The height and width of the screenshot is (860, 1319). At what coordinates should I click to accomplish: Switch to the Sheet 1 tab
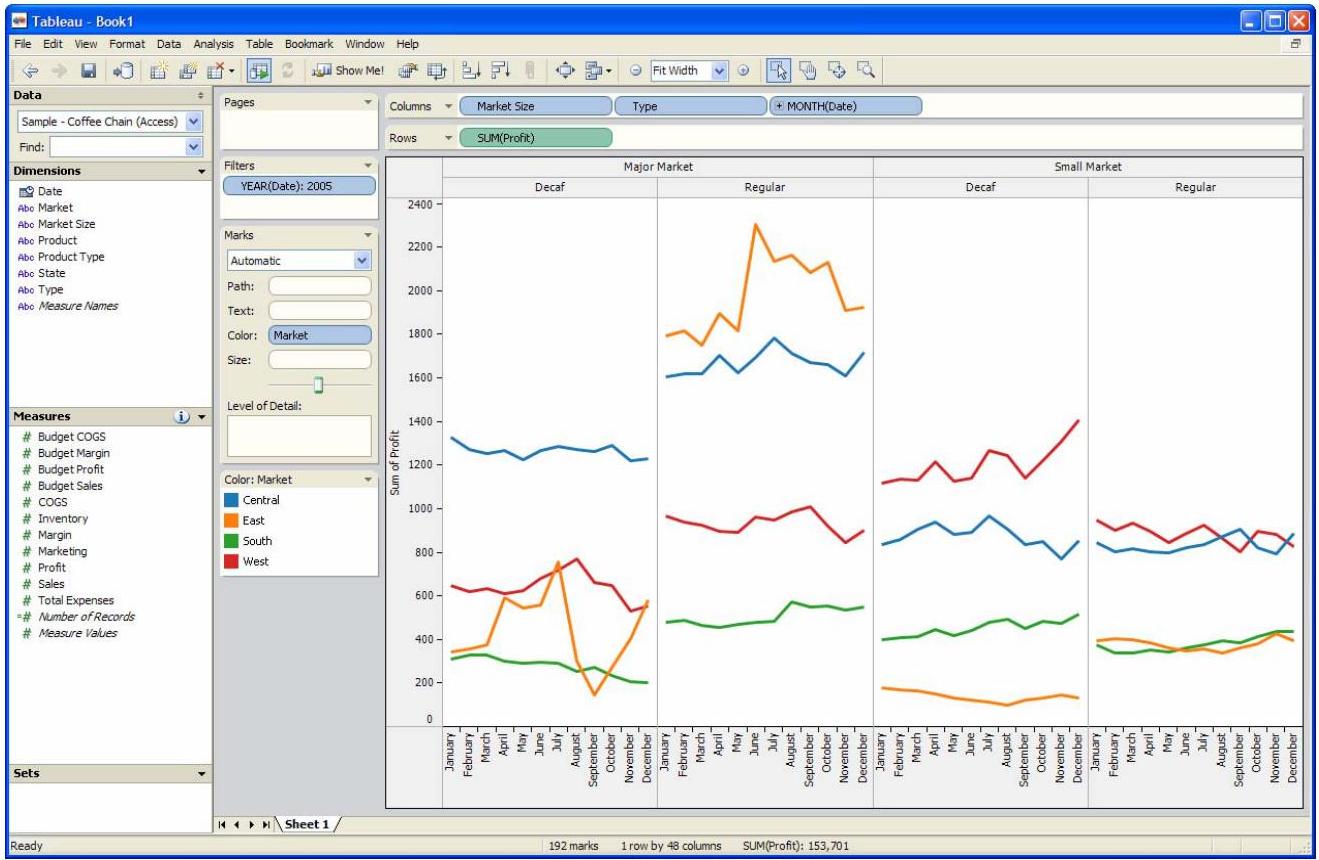[x=307, y=824]
